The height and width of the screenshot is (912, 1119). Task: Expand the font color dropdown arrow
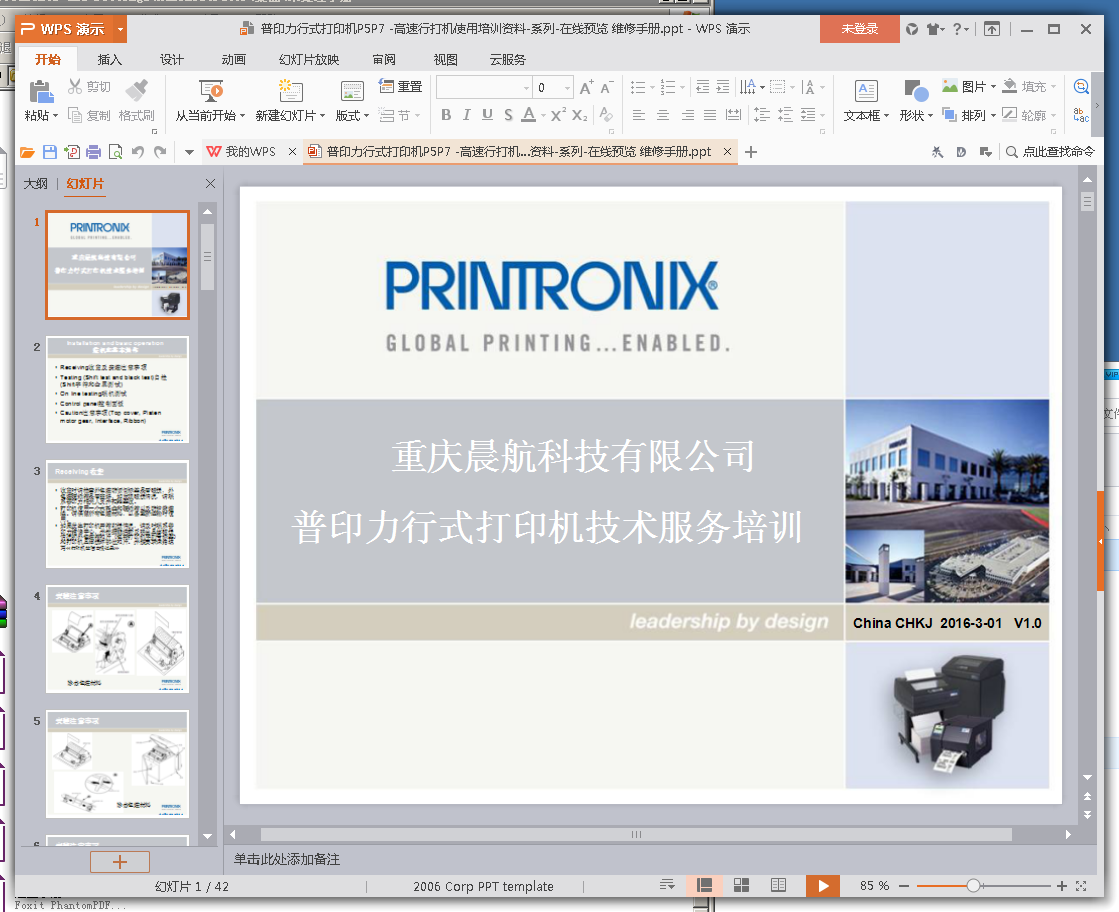pyautogui.click(x=543, y=115)
